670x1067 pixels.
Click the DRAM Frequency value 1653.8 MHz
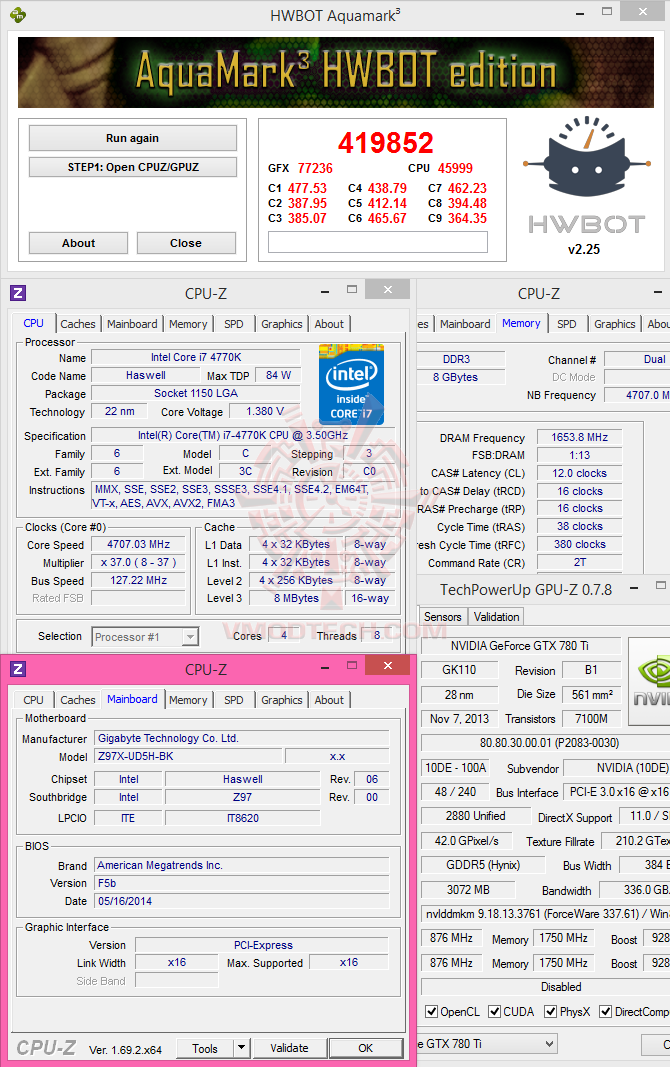click(x=580, y=438)
